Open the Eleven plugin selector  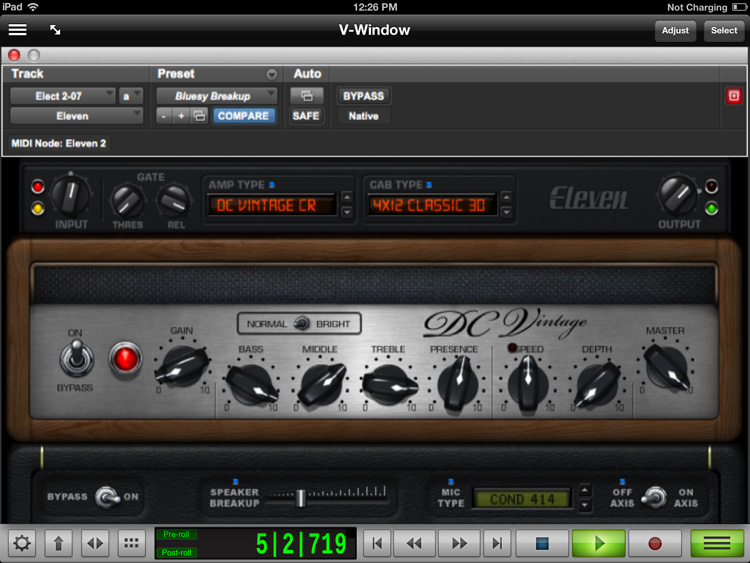pyautogui.click(x=77, y=116)
